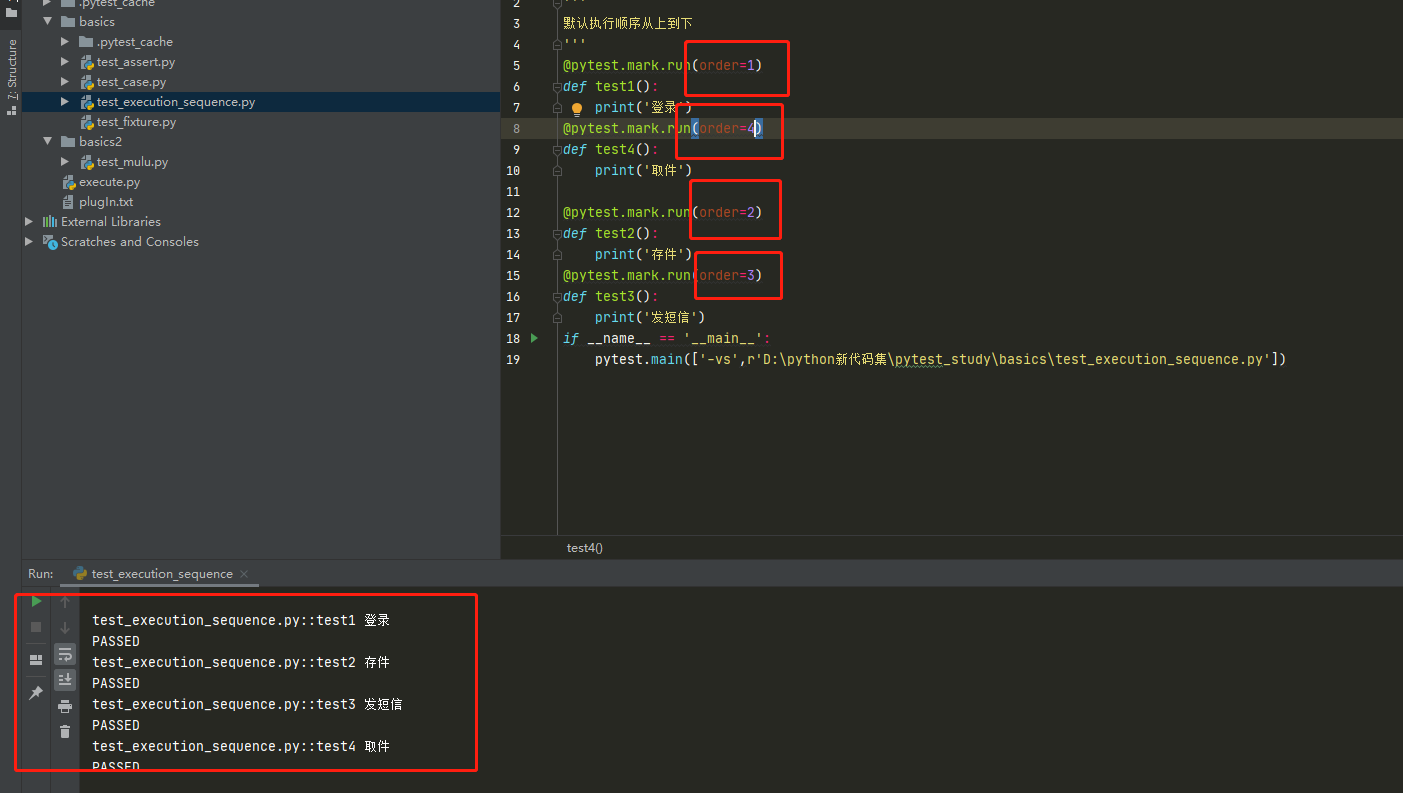Toggle scroll-to-end in the Run console
This screenshot has height=793, width=1403.
[x=65, y=680]
